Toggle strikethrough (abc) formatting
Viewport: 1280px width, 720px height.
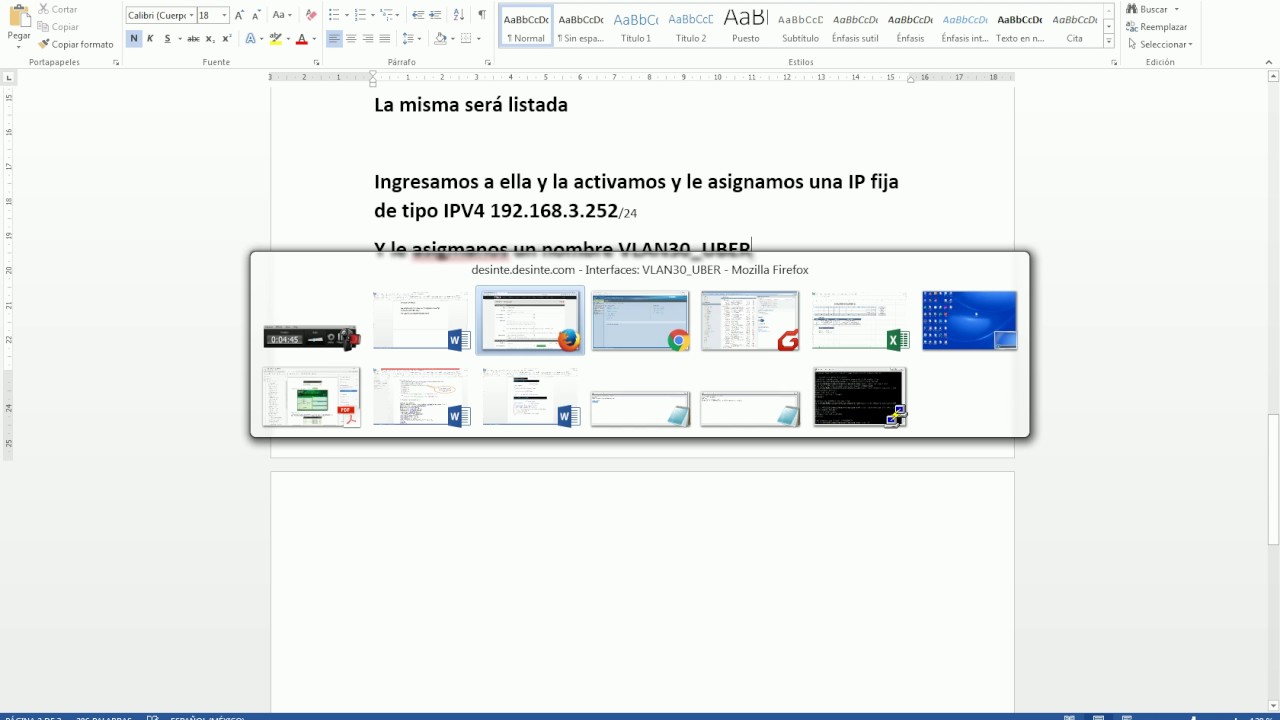pyautogui.click(x=193, y=39)
